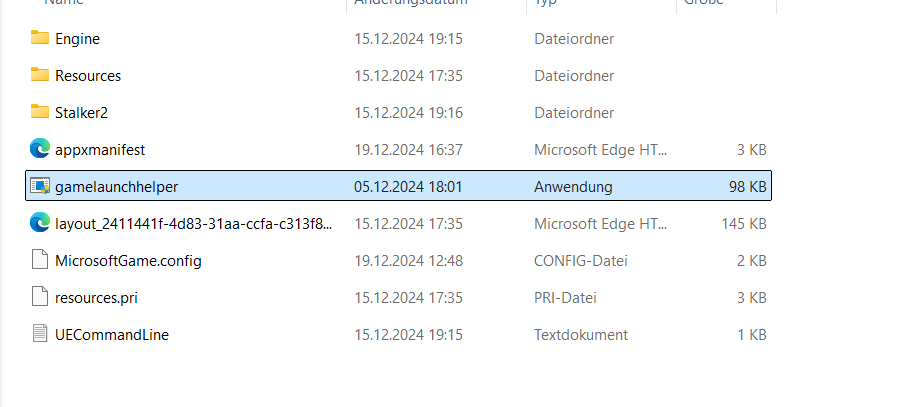The width and height of the screenshot is (915, 407).
Task: Click the "CONFIG-Datei" type entry
Action: pos(581,261)
